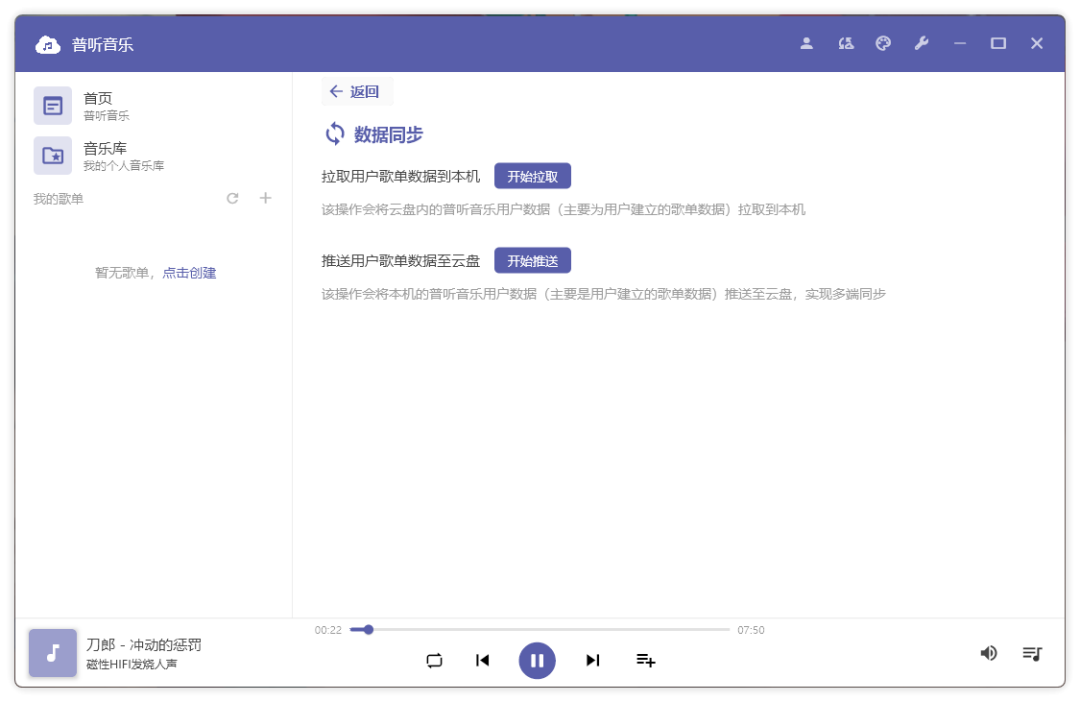
Task: Open settings via the wrench icon
Action: 922,43
